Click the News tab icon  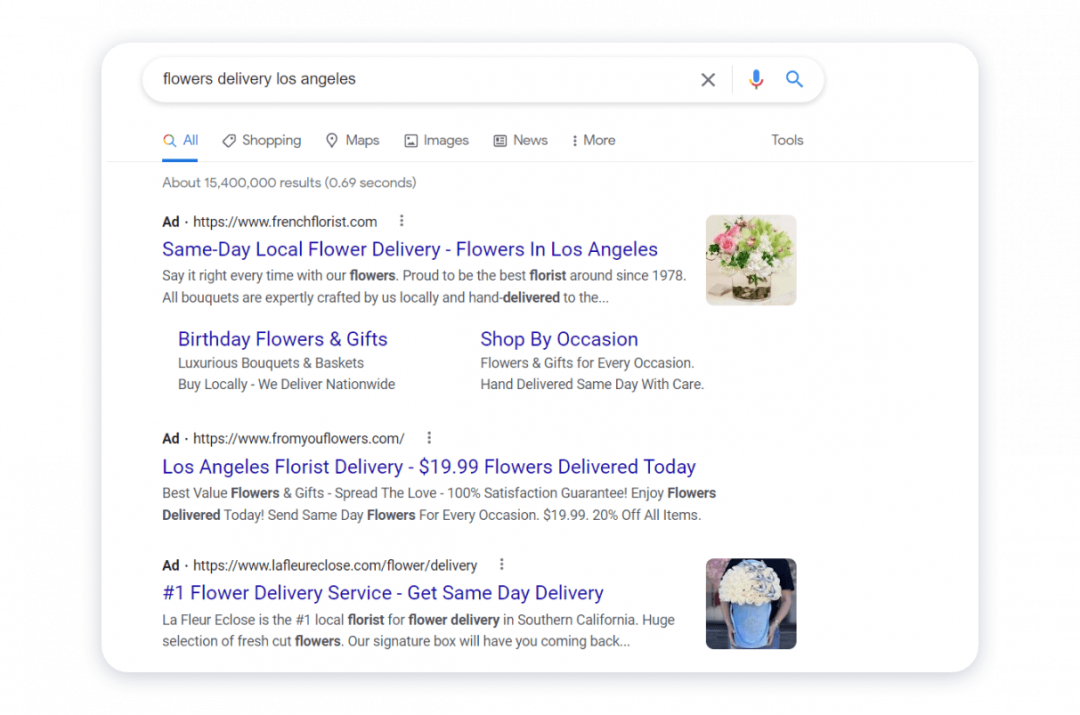coord(500,140)
